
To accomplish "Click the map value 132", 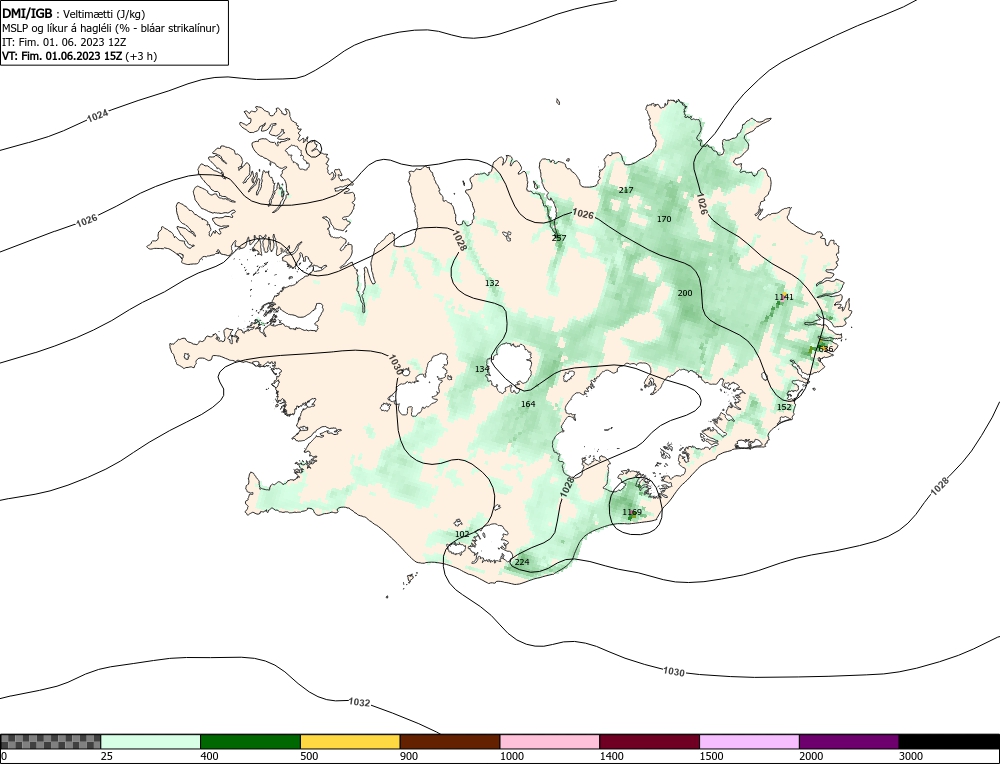I will coord(492,283).
